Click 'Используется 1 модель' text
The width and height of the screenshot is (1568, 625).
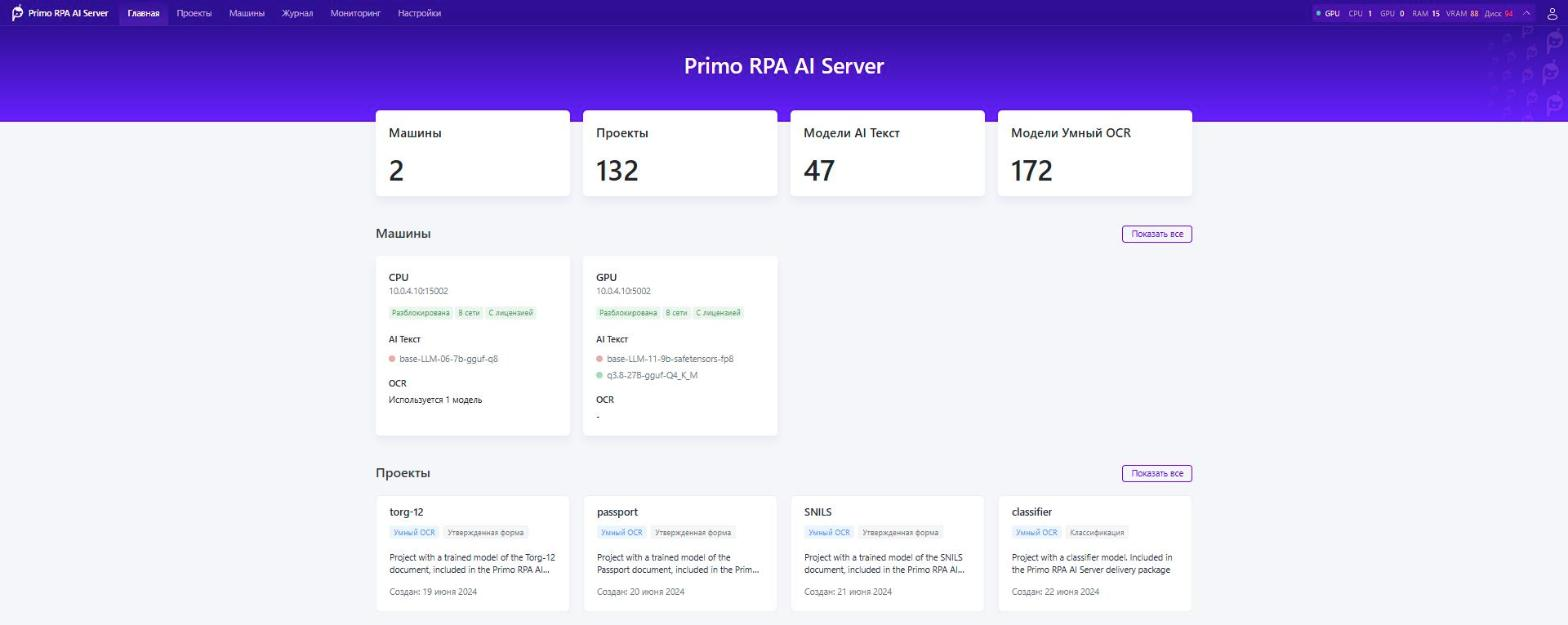(435, 400)
